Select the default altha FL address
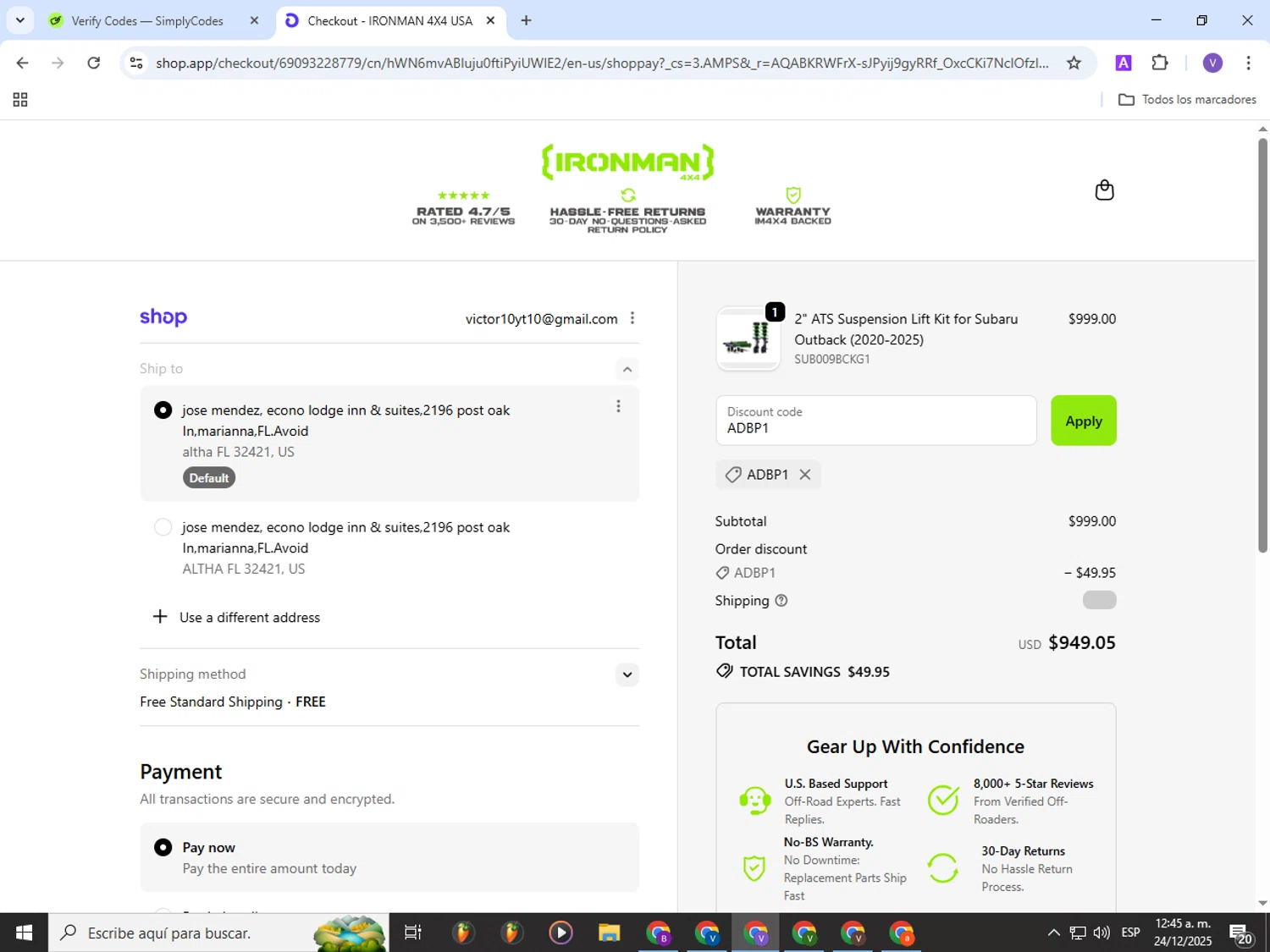Viewport: 1270px width, 952px height. tap(163, 410)
